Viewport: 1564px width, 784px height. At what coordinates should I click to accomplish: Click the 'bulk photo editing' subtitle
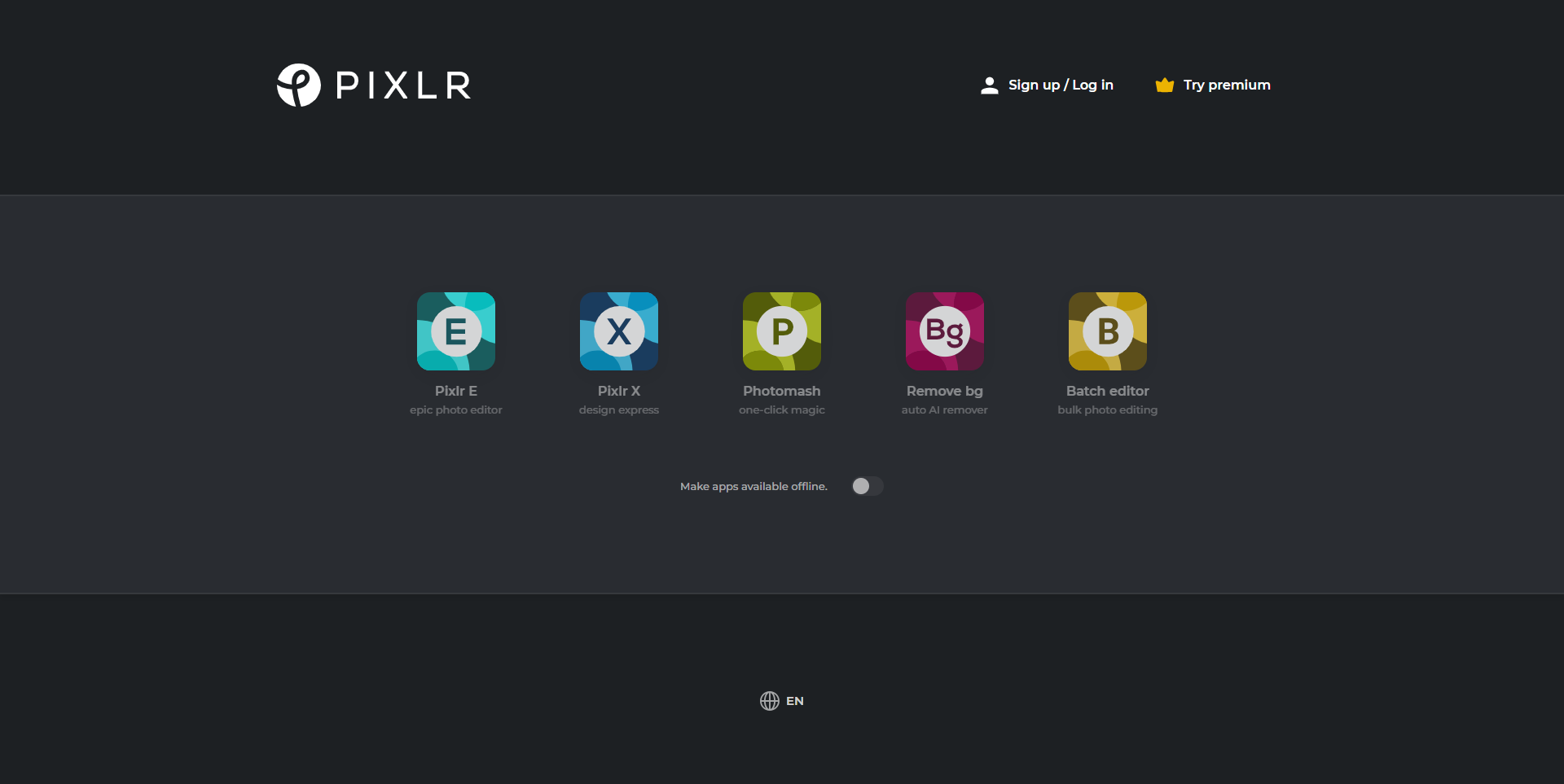coord(1108,410)
